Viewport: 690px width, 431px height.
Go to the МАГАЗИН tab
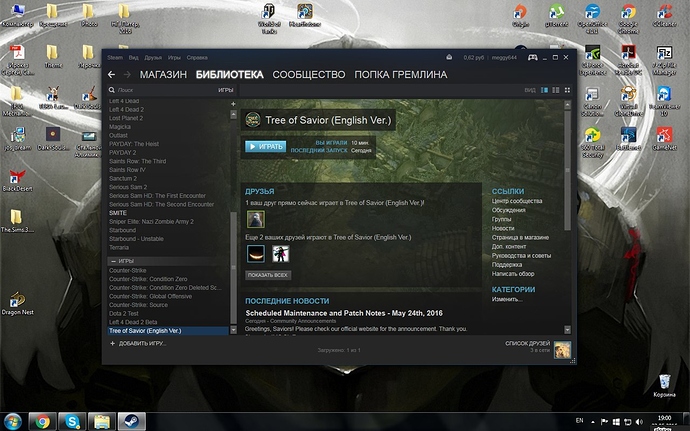tap(163, 74)
